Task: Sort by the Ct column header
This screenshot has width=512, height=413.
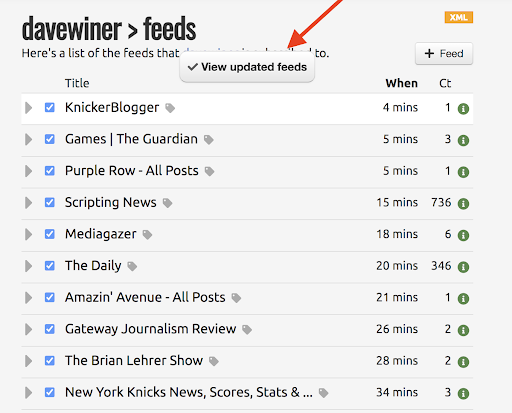Action: tap(445, 83)
